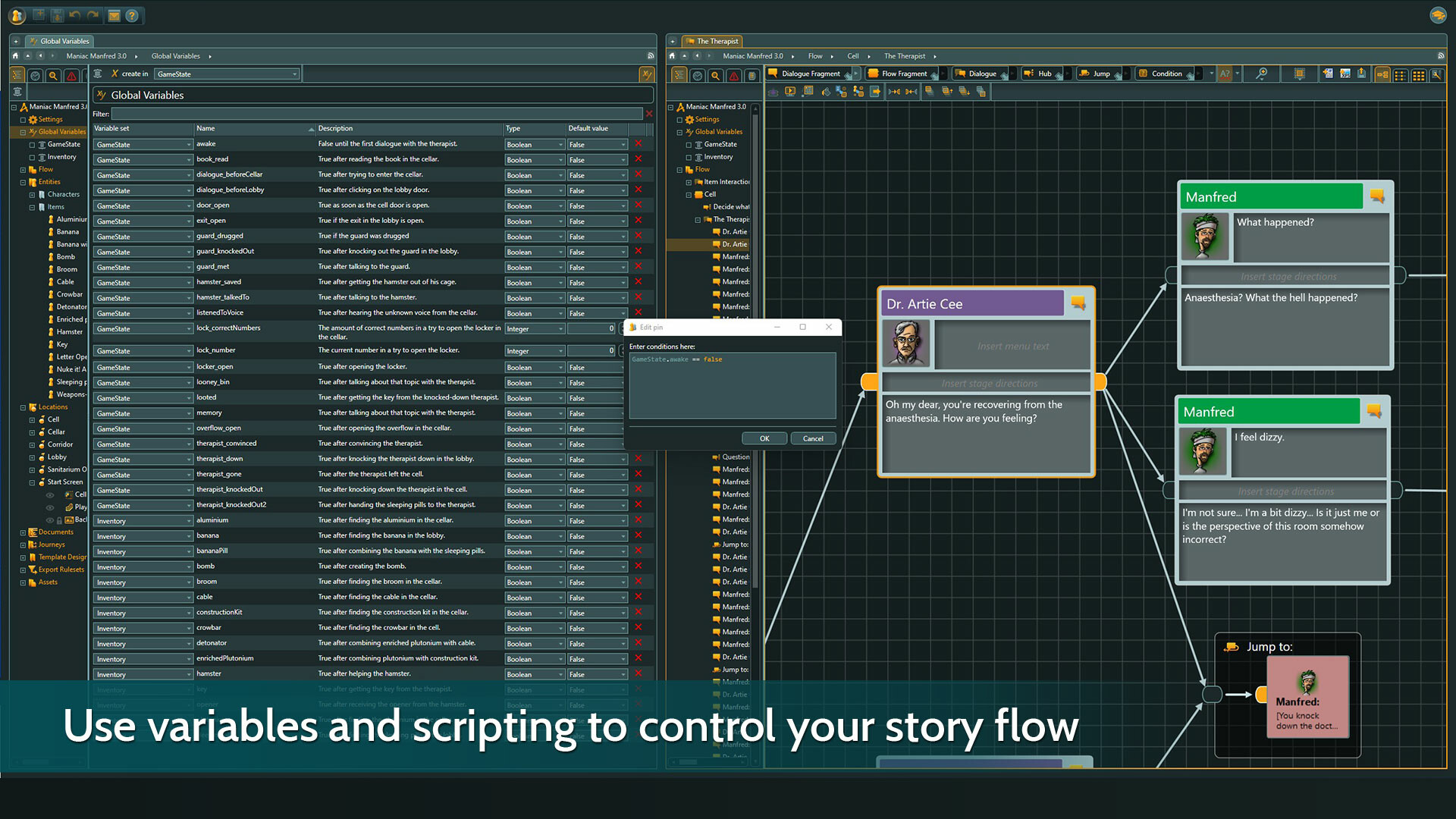Click the Redo arrow in the top toolbar
Image resolution: width=1456 pixels, height=819 pixels.
[92, 14]
